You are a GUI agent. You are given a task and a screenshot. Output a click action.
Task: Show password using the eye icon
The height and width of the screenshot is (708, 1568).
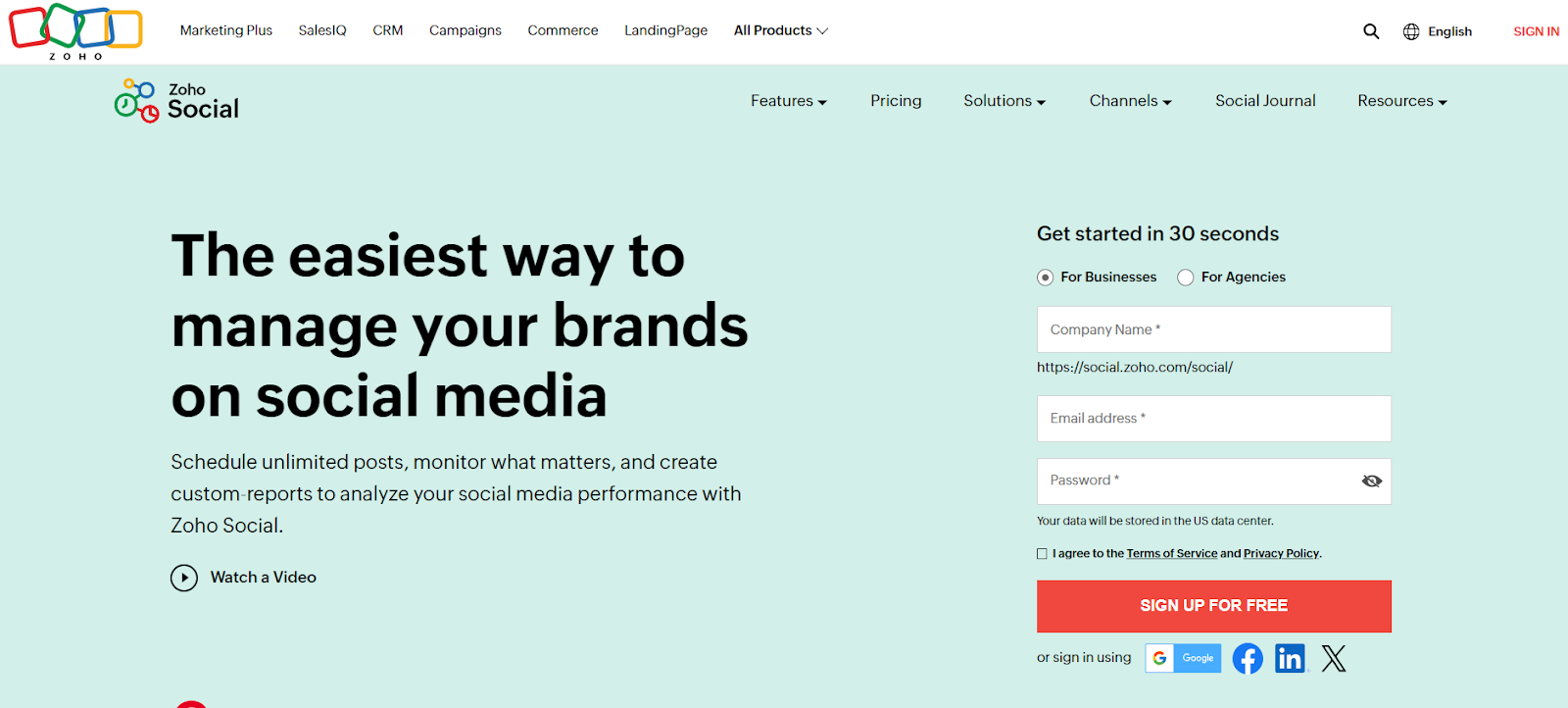pos(1371,480)
